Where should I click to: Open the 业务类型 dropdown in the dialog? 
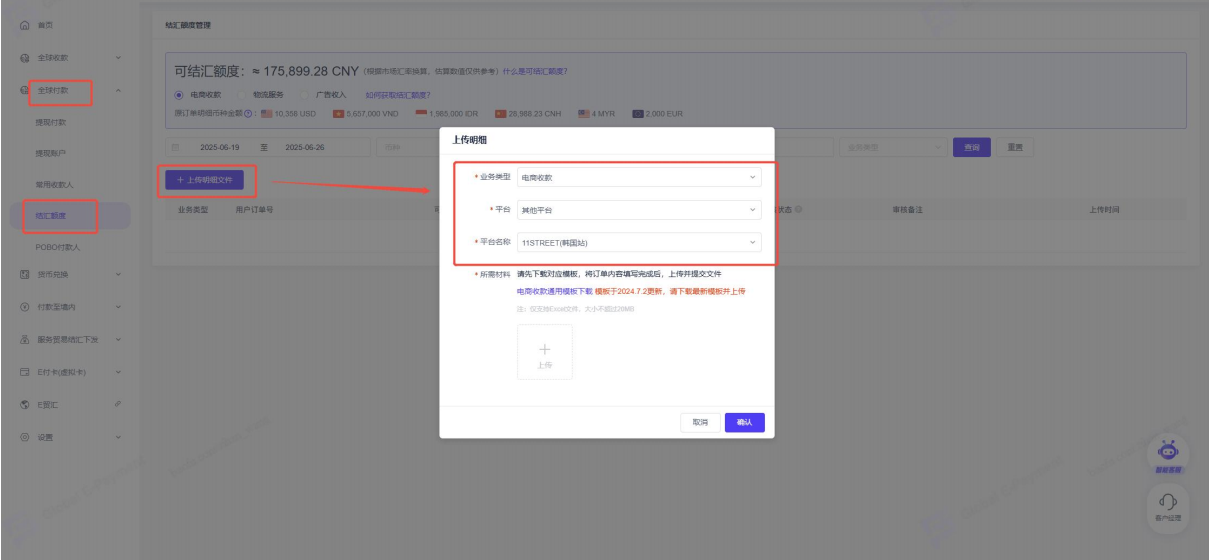pyautogui.click(x=638, y=177)
